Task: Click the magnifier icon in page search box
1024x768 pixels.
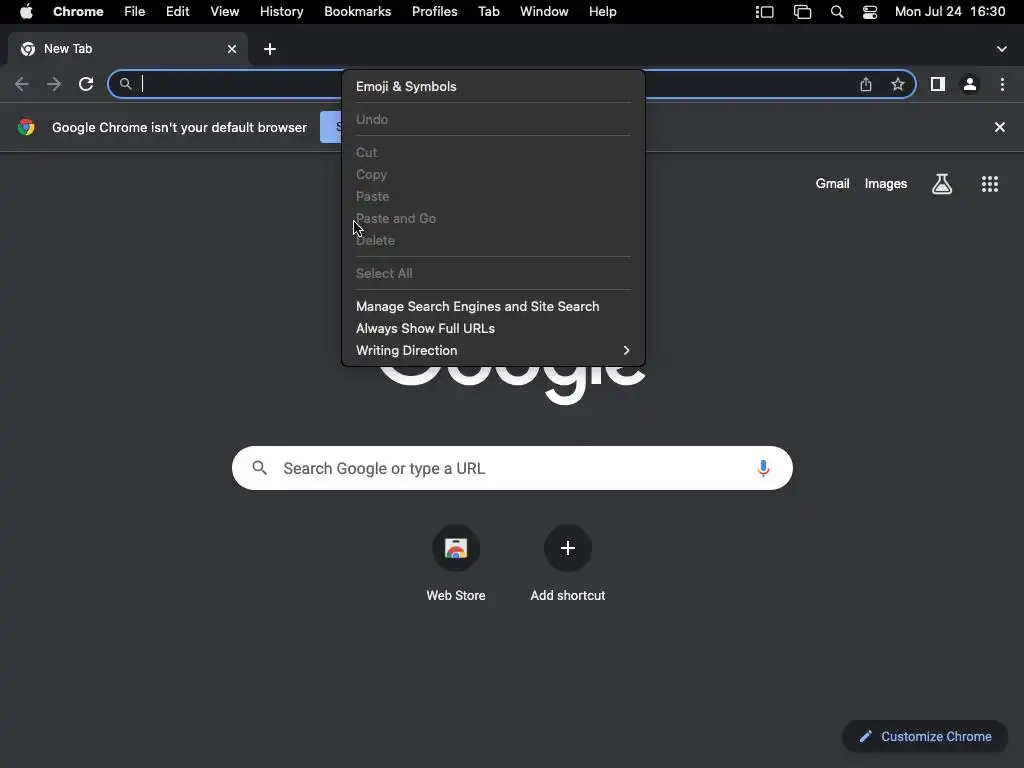Action: (x=259, y=468)
